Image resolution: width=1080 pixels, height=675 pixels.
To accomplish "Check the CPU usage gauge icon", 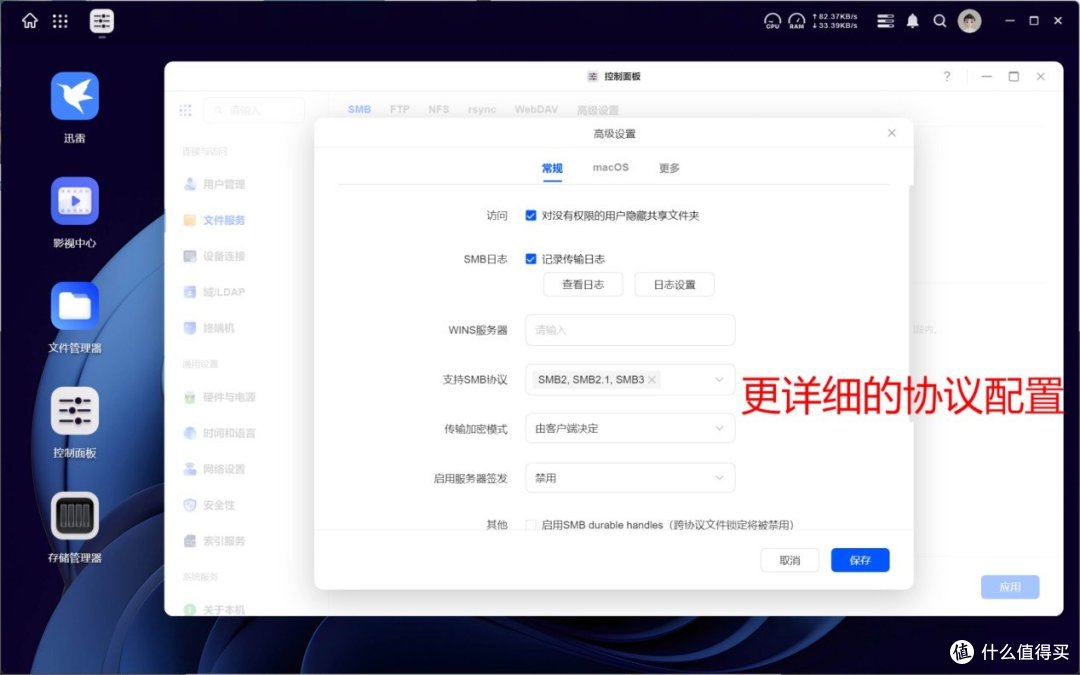I will click(x=772, y=21).
